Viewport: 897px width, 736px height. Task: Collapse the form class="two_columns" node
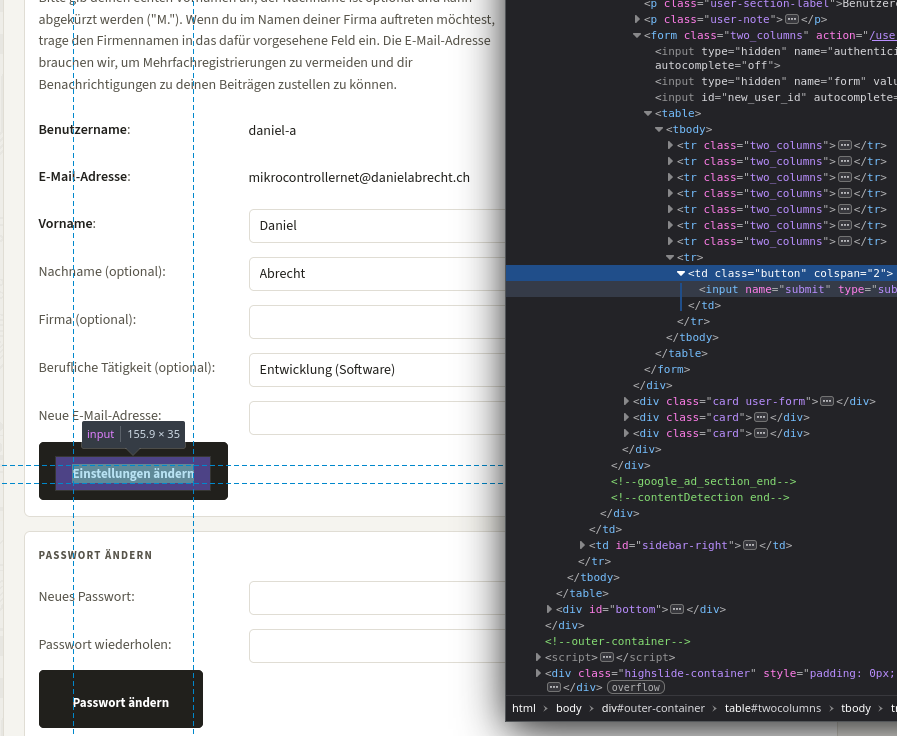click(x=637, y=35)
